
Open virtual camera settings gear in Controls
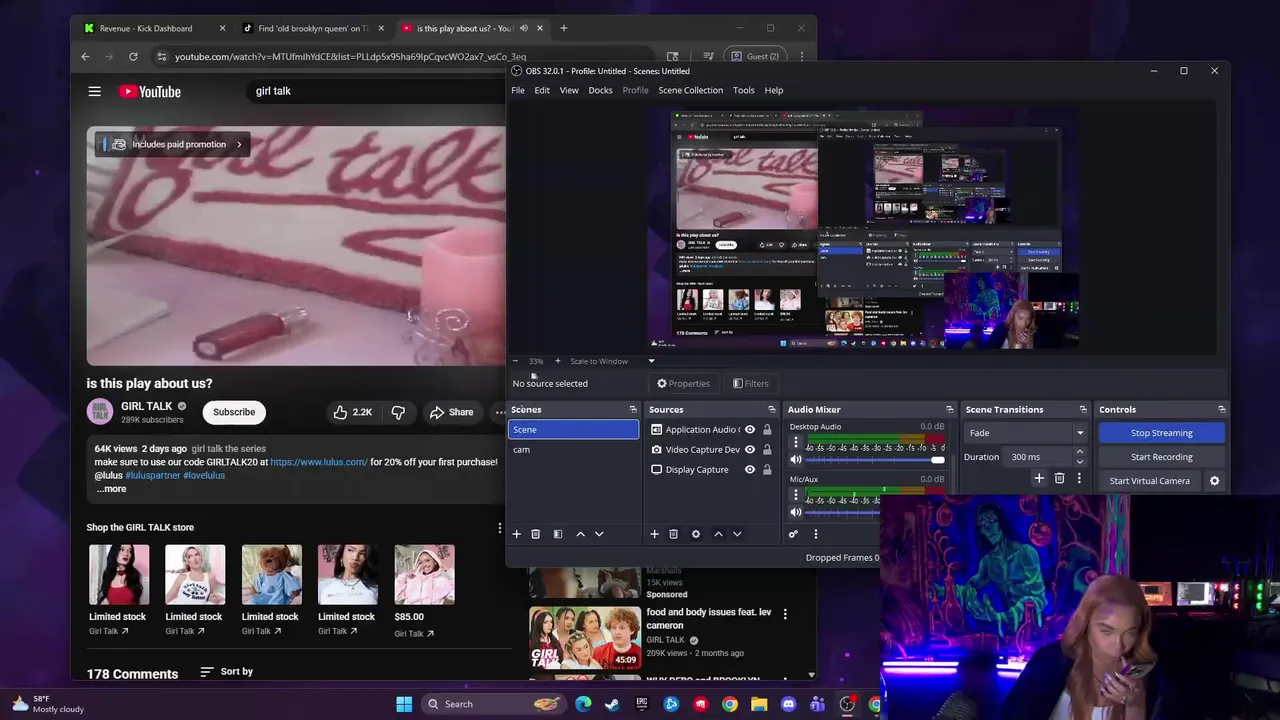coord(1214,481)
